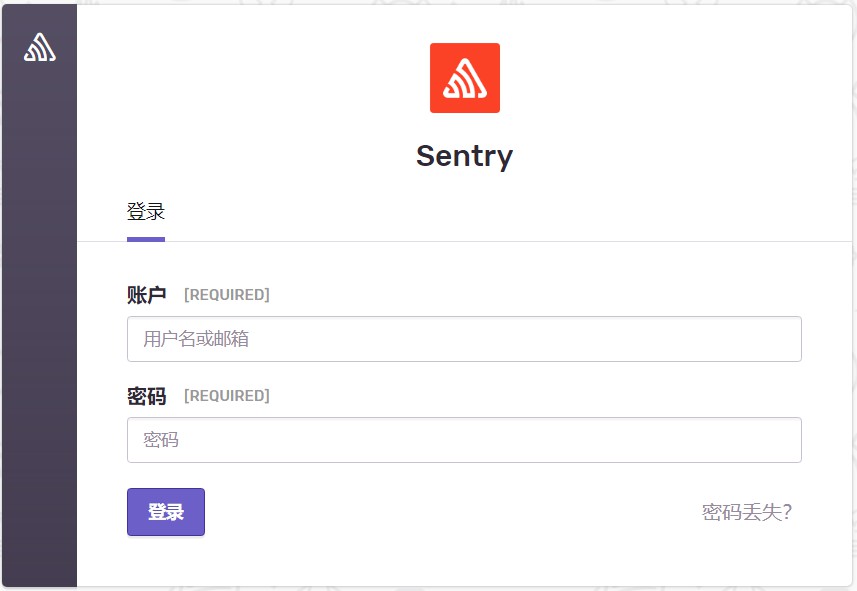Viewport: 857px width, 591px height.
Task: Click inside the 用户名或邮箱 input field
Action: 464,338
